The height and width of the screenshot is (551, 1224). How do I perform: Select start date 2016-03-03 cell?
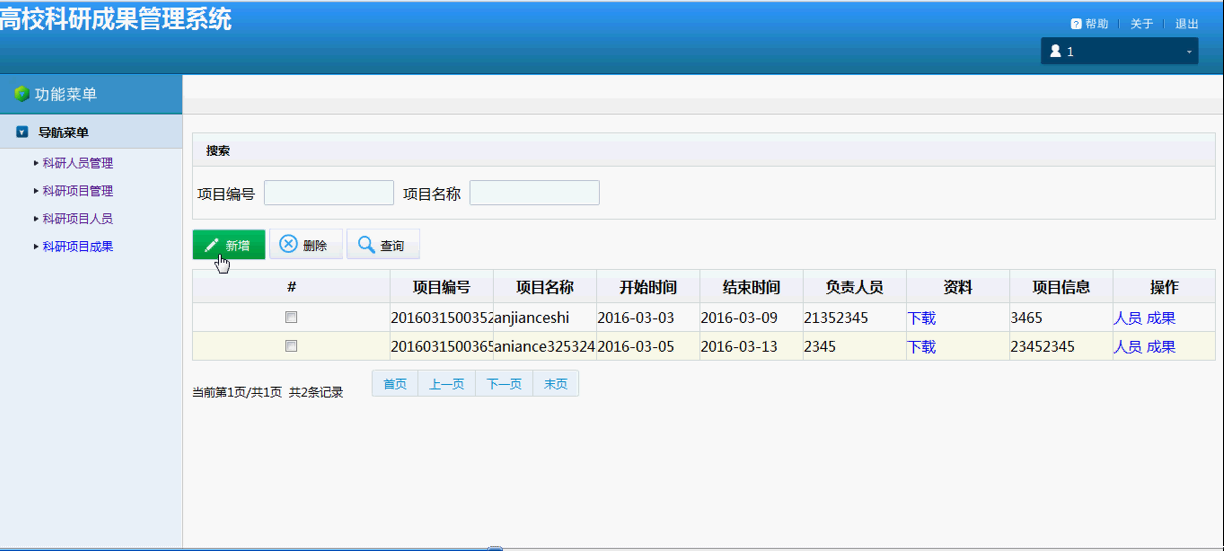pos(648,318)
